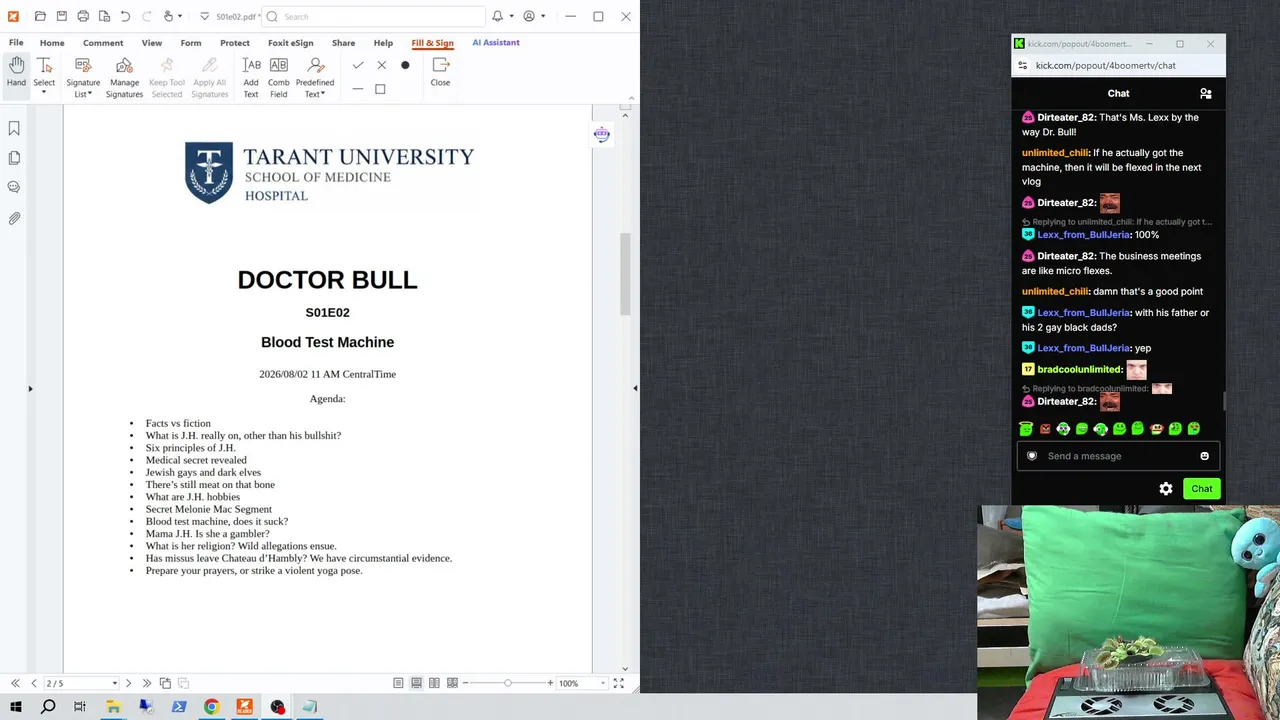Open the emoji picker in the chat input

click(x=1204, y=456)
